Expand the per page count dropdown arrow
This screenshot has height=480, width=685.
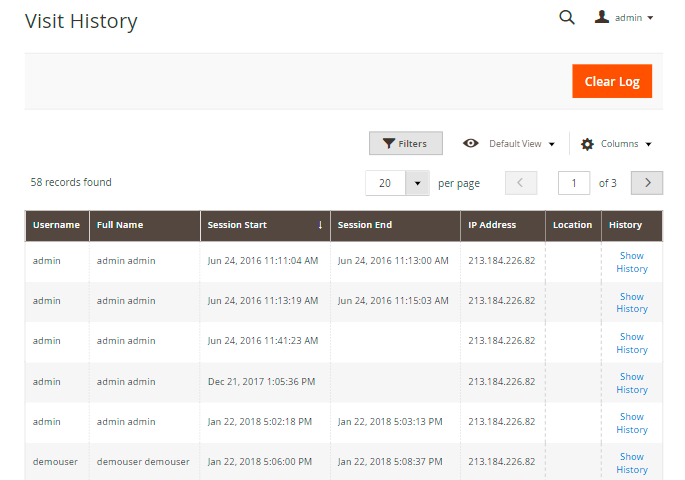(416, 183)
